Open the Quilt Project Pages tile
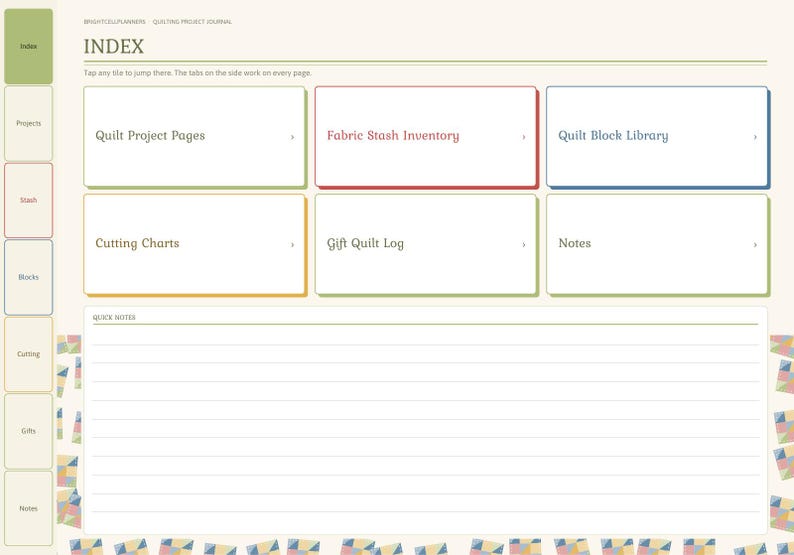Screen dimensions: 794x555 pos(194,136)
